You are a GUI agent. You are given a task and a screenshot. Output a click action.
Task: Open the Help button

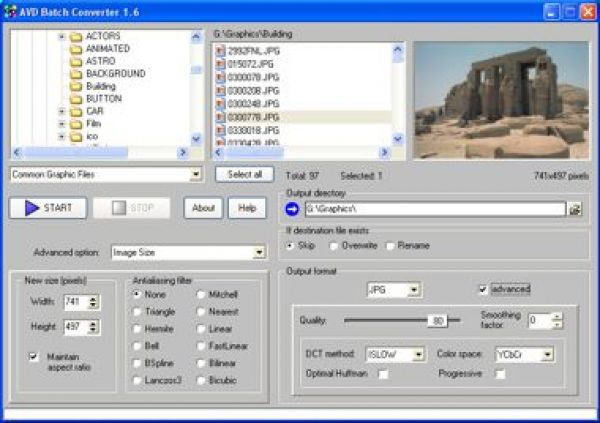(x=247, y=208)
